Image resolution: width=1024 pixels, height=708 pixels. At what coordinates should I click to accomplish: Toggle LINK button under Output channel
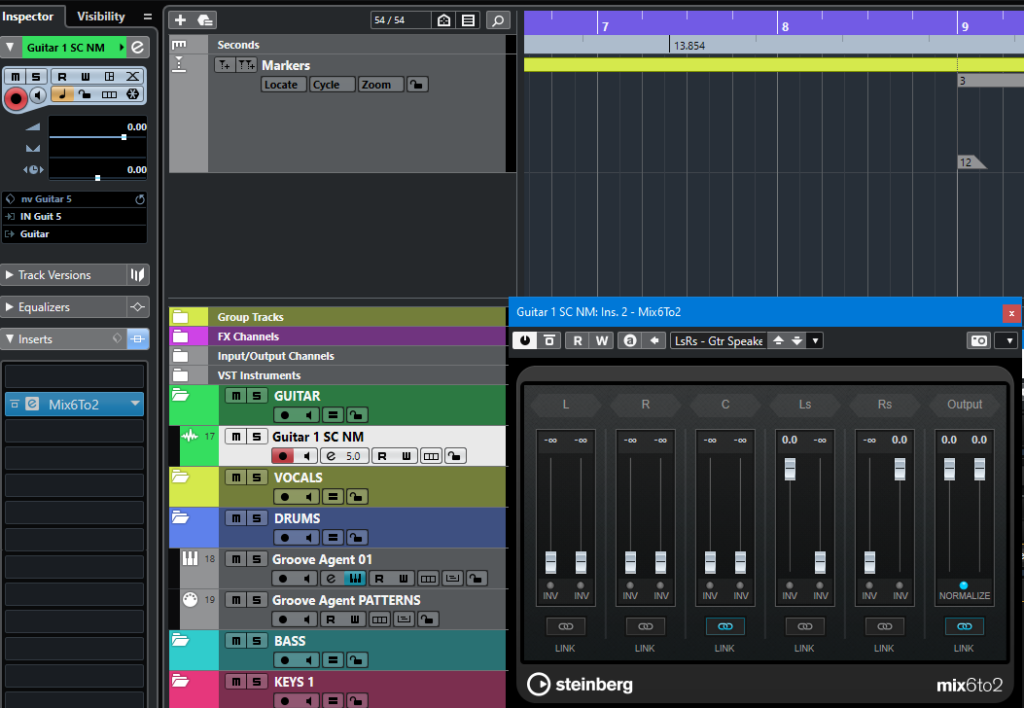tap(964, 626)
